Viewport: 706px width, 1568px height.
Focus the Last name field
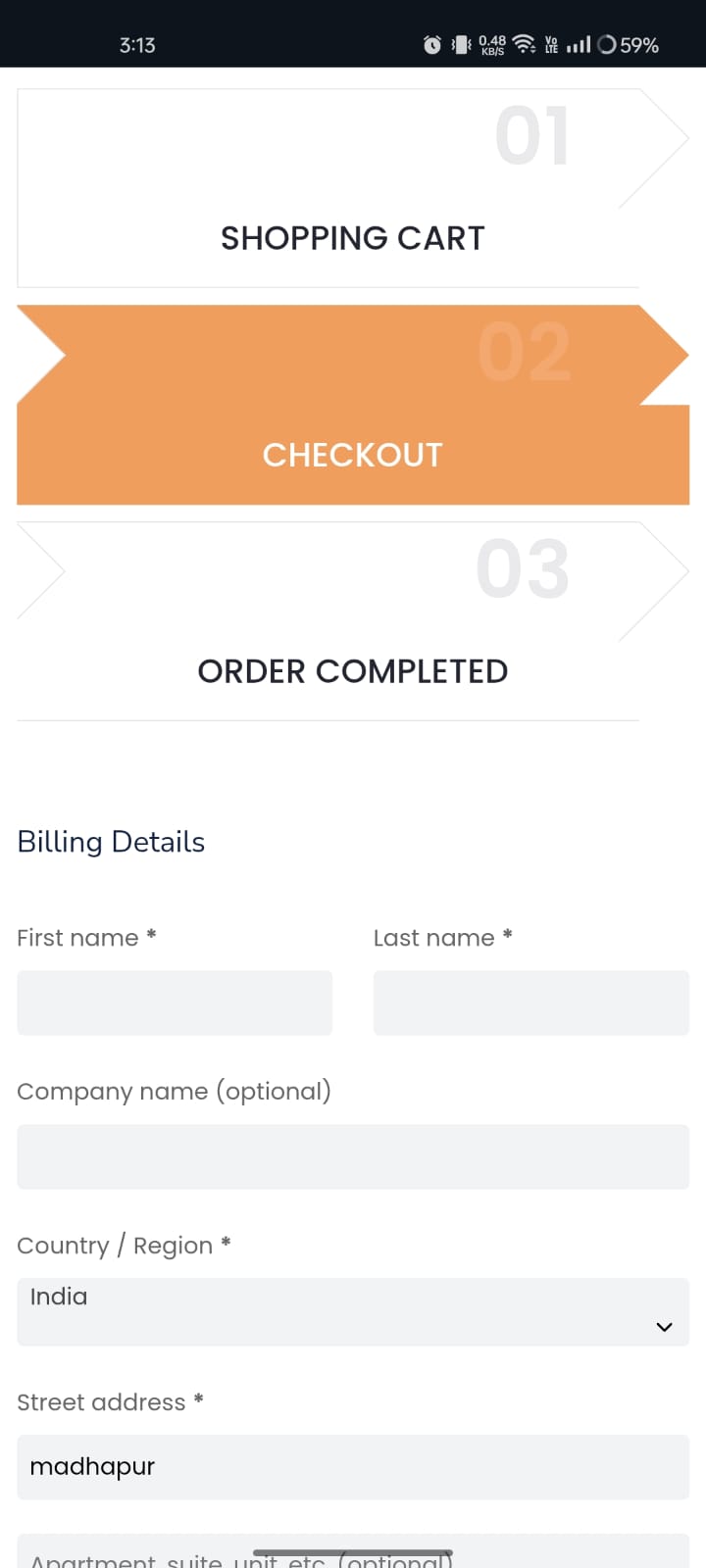[x=531, y=1003]
